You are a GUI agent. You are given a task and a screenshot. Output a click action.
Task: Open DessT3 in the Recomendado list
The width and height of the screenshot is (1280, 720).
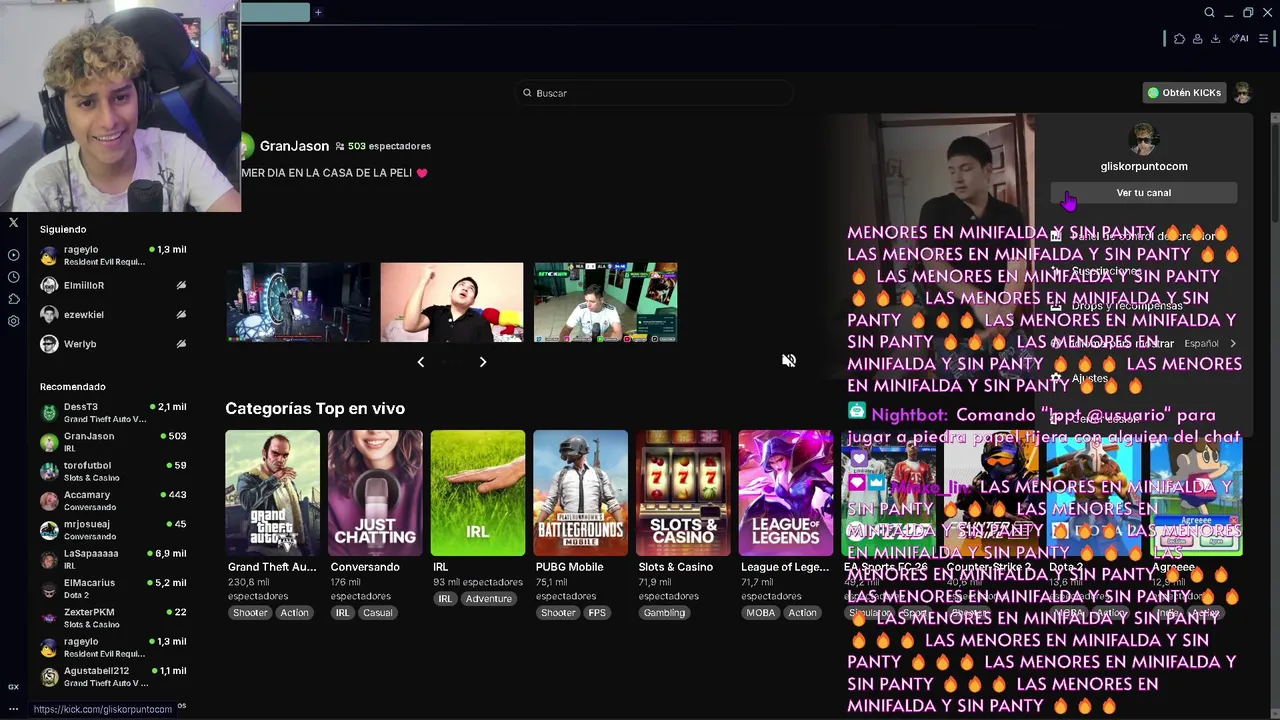point(113,413)
